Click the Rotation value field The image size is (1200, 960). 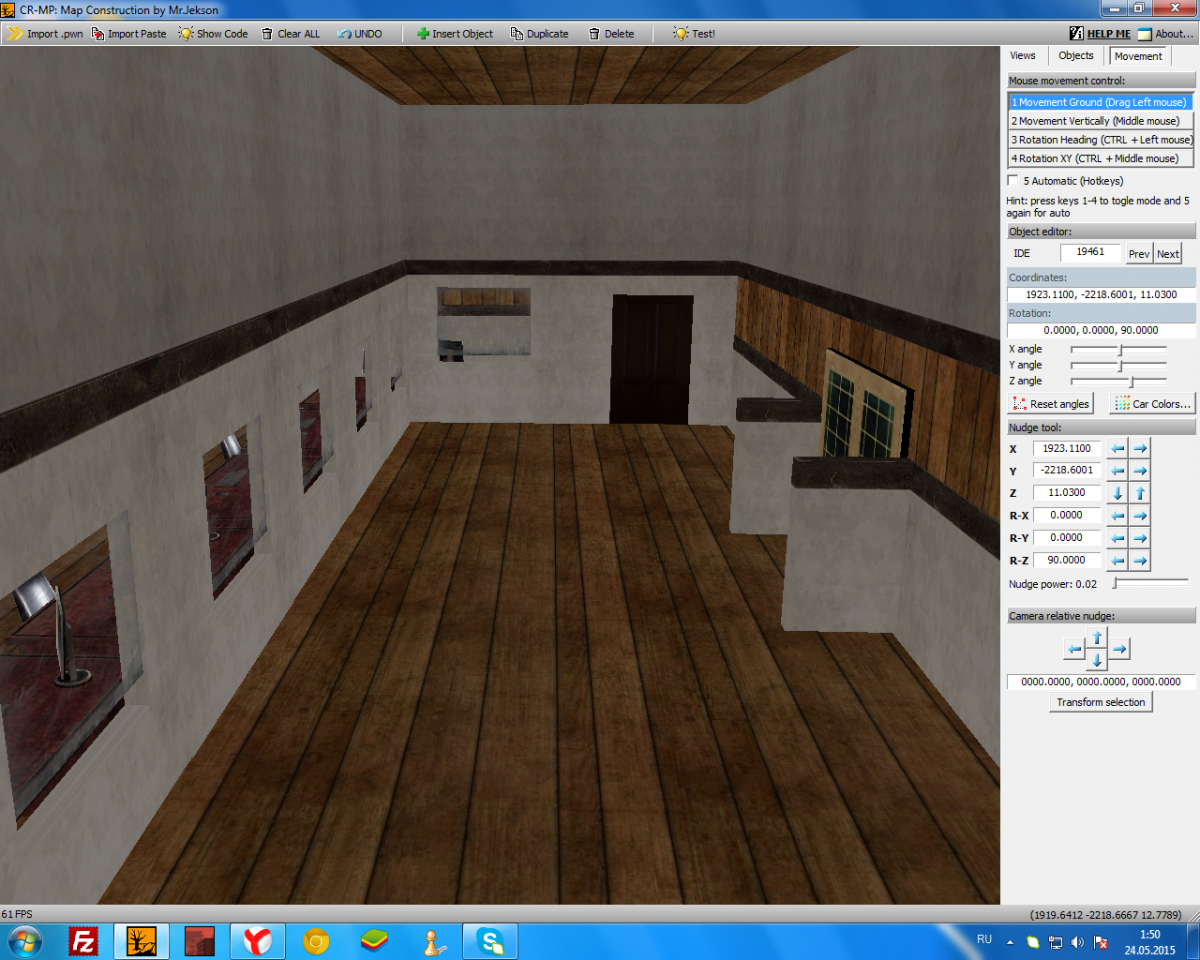(1101, 330)
